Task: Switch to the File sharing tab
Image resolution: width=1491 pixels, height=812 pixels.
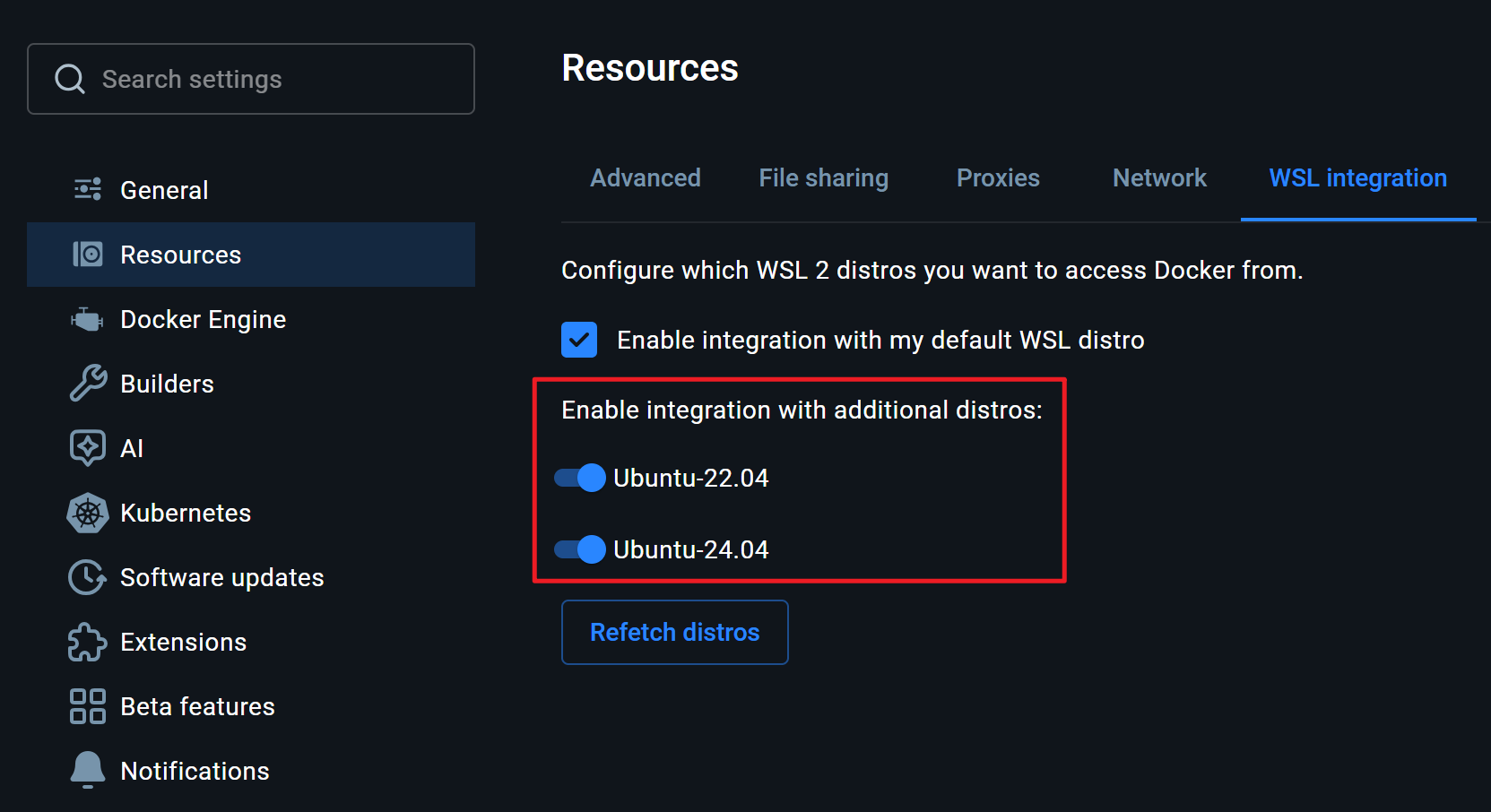Action: pyautogui.click(x=823, y=177)
